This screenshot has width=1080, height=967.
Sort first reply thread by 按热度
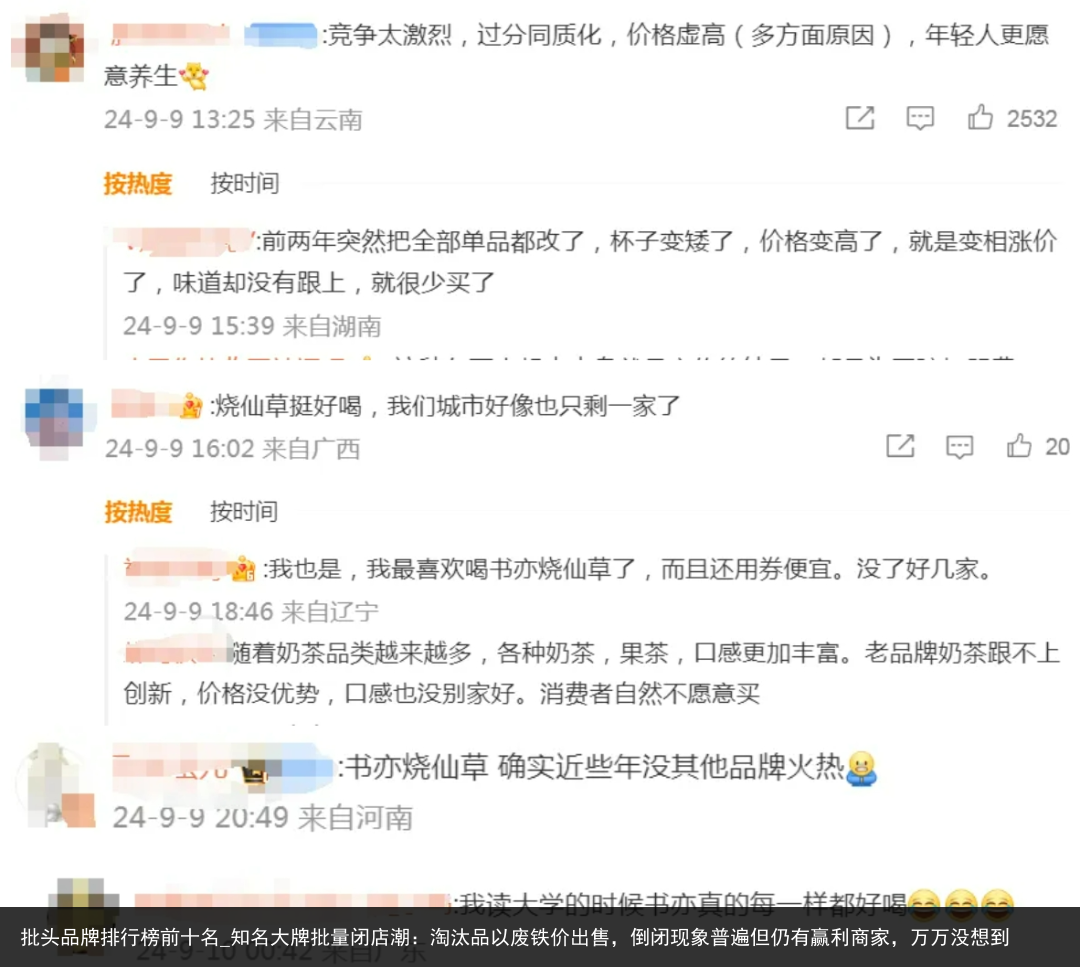pyautogui.click(x=138, y=184)
